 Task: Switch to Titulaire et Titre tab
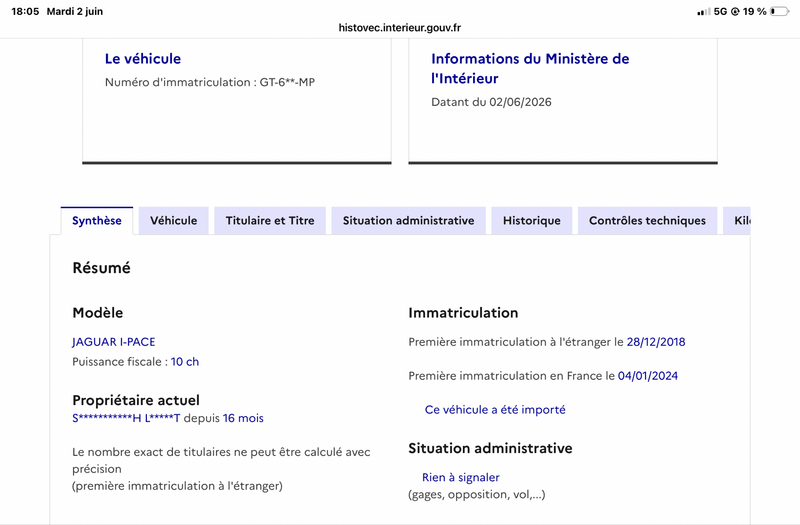point(270,221)
